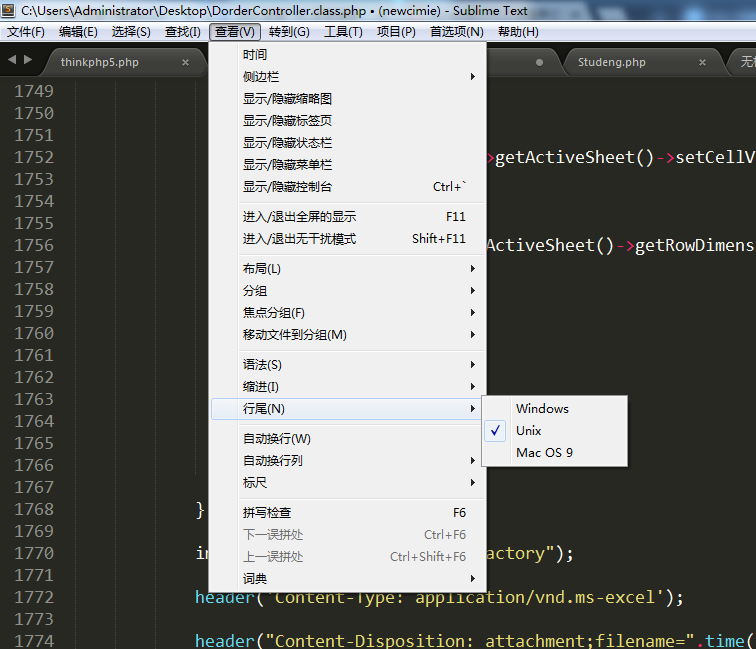
Task: Click the Sublime Text icon in title bar
Action: (10, 9)
